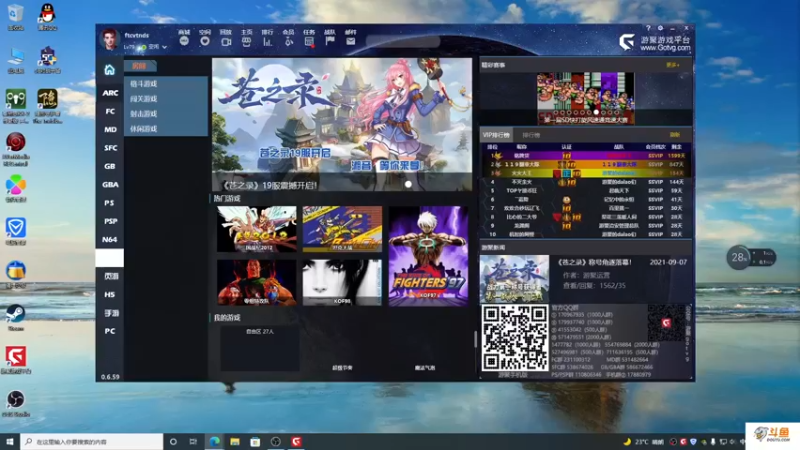Click the 苍之录 main banner
800x450 pixels.
[x=342, y=124]
